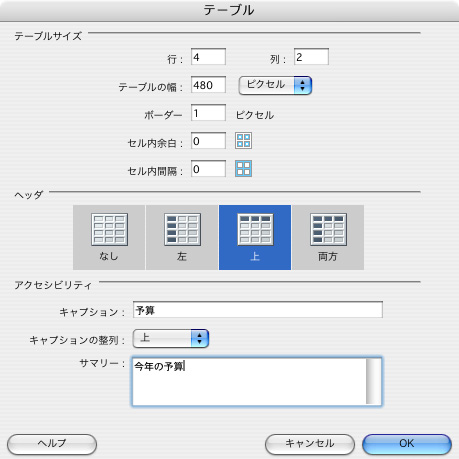Click the 行 rows input field
Viewport: 459px width, 459px height.
208,57
